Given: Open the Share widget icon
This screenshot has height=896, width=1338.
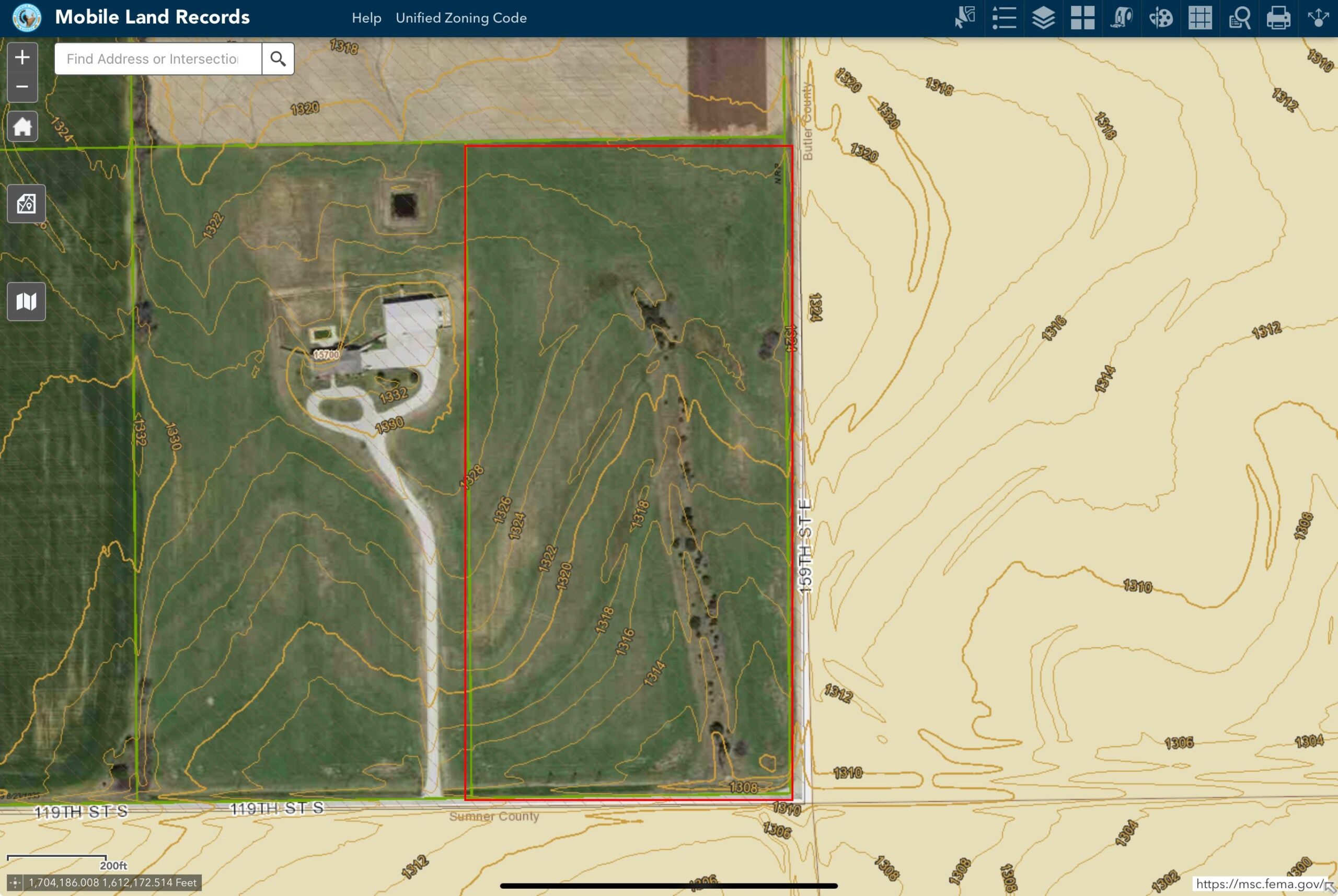Looking at the screenshot, I should click(x=1318, y=18).
